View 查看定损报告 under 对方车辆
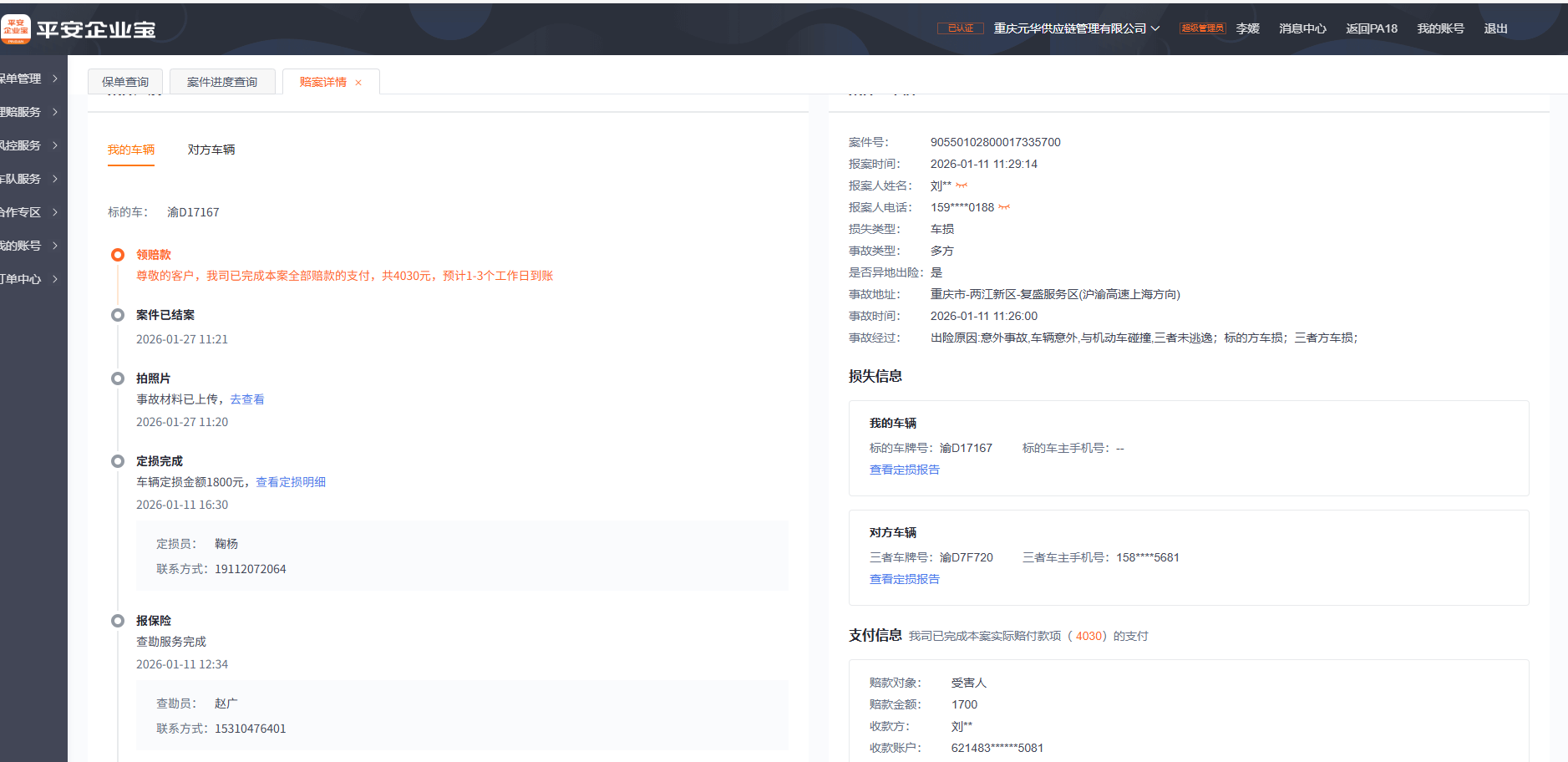 [x=904, y=579]
